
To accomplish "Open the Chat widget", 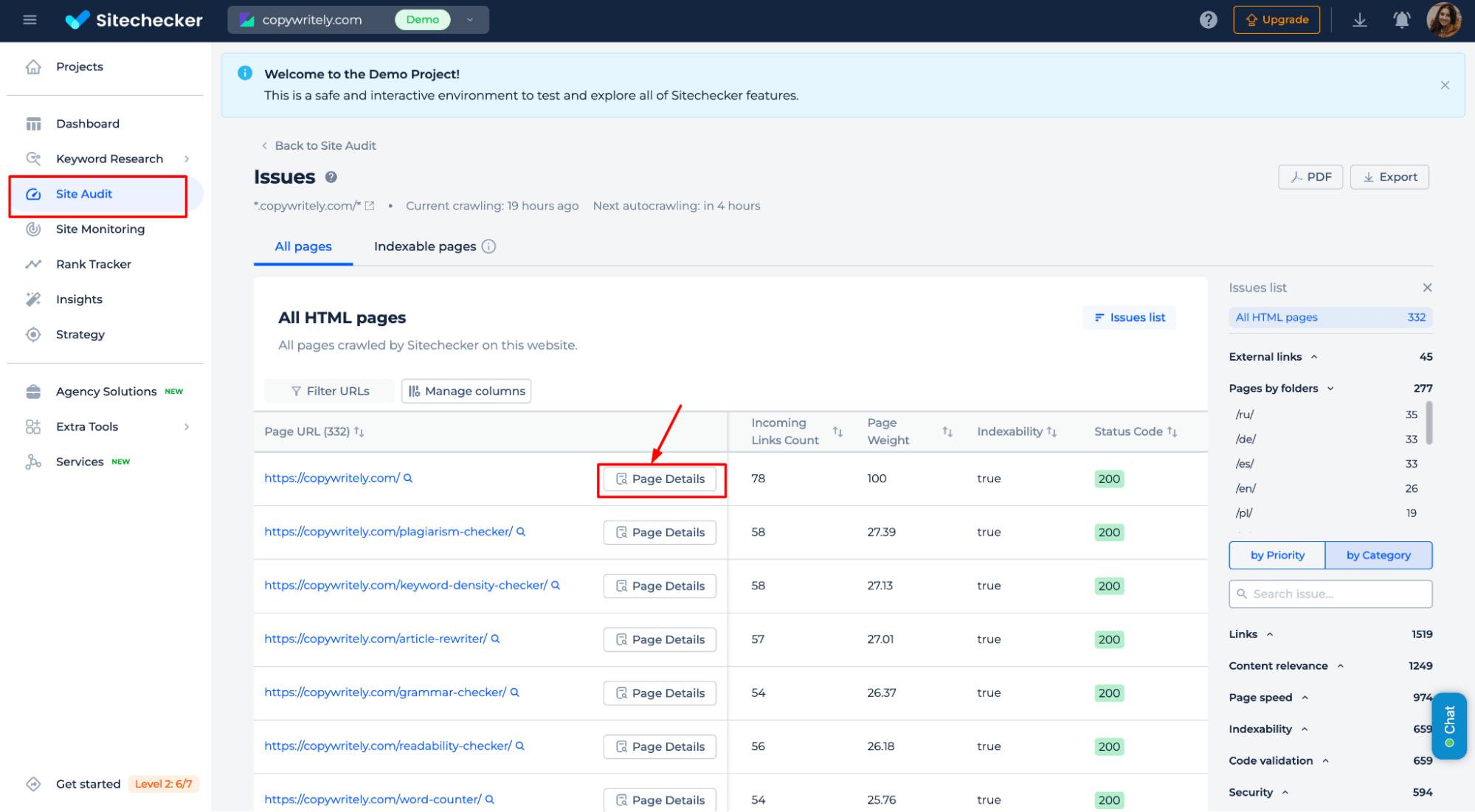I will [x=1449, y=726].
